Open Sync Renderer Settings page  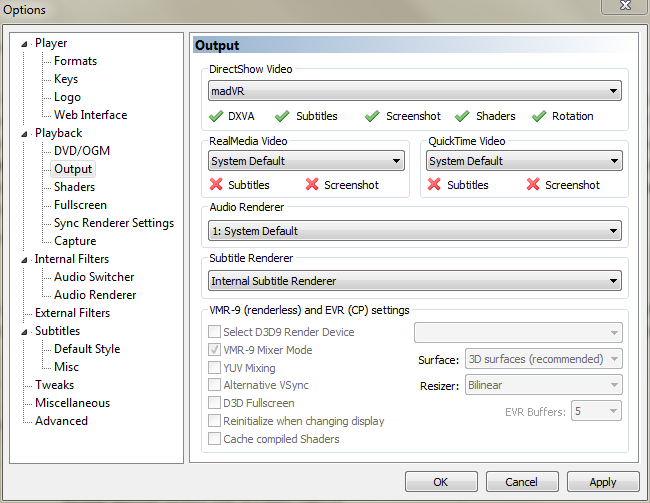coord(114,223)
